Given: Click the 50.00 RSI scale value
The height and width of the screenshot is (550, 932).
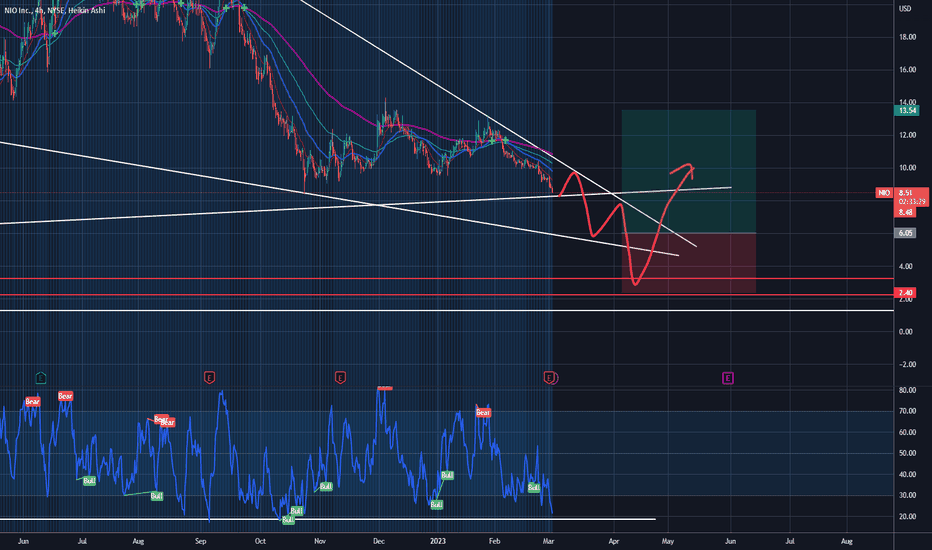Looking at the screenshot, I should (907, 453).
